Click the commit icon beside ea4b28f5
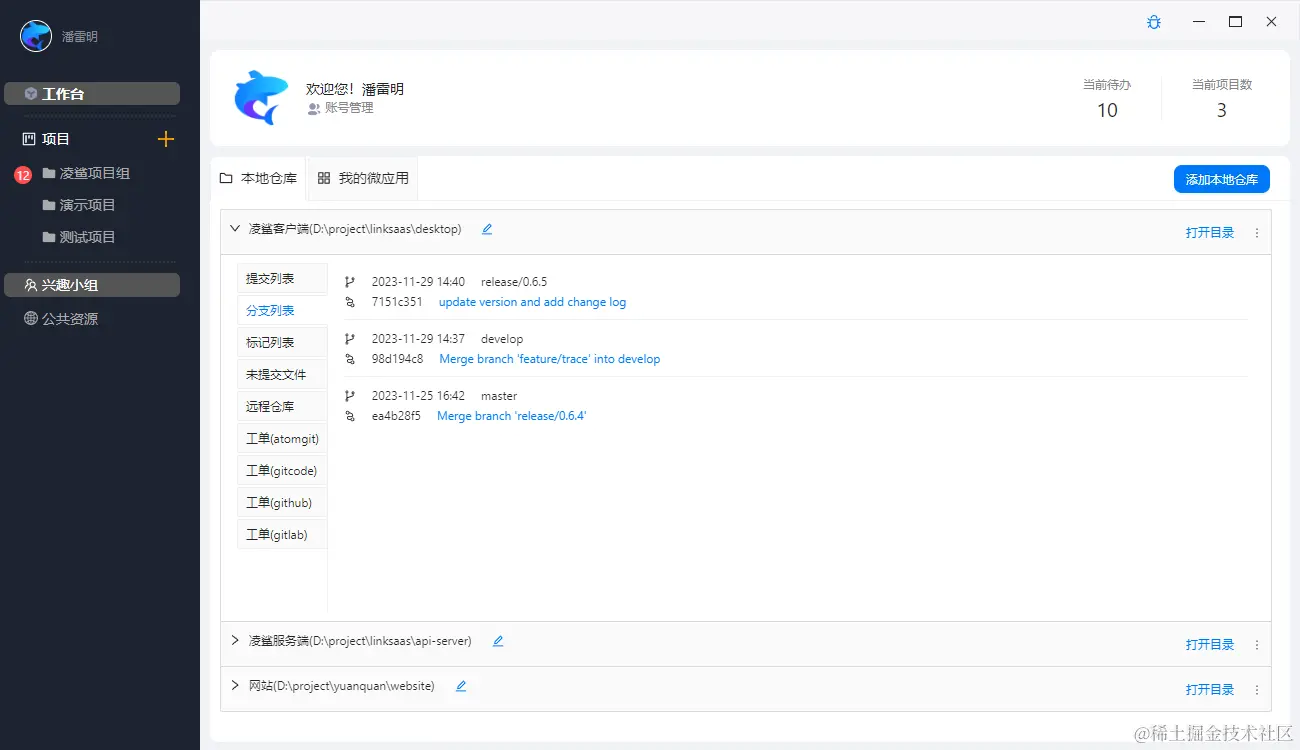The image size is (1300, 750). (350, 416)
